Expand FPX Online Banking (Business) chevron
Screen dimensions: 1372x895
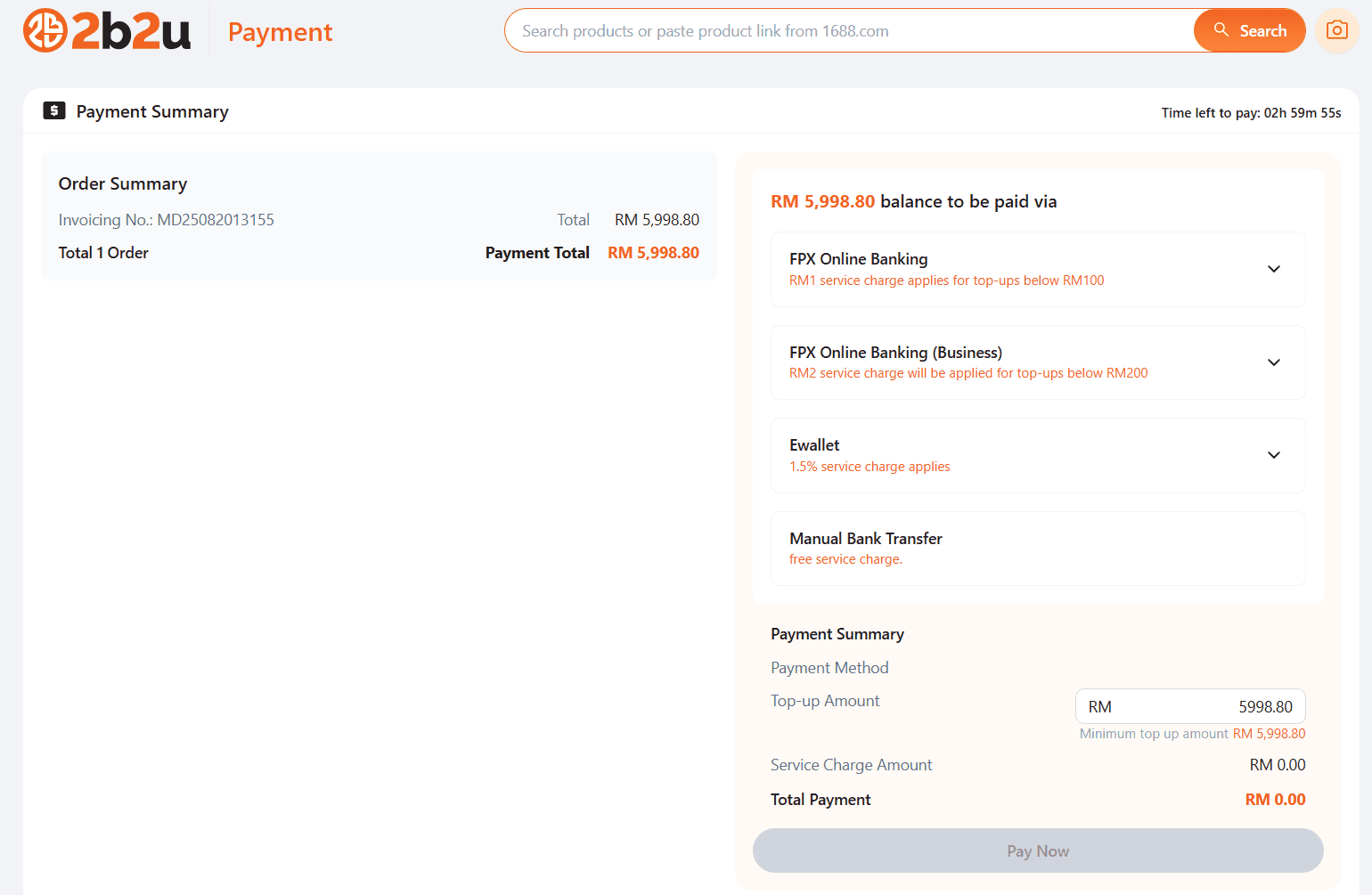point(1273,362)
